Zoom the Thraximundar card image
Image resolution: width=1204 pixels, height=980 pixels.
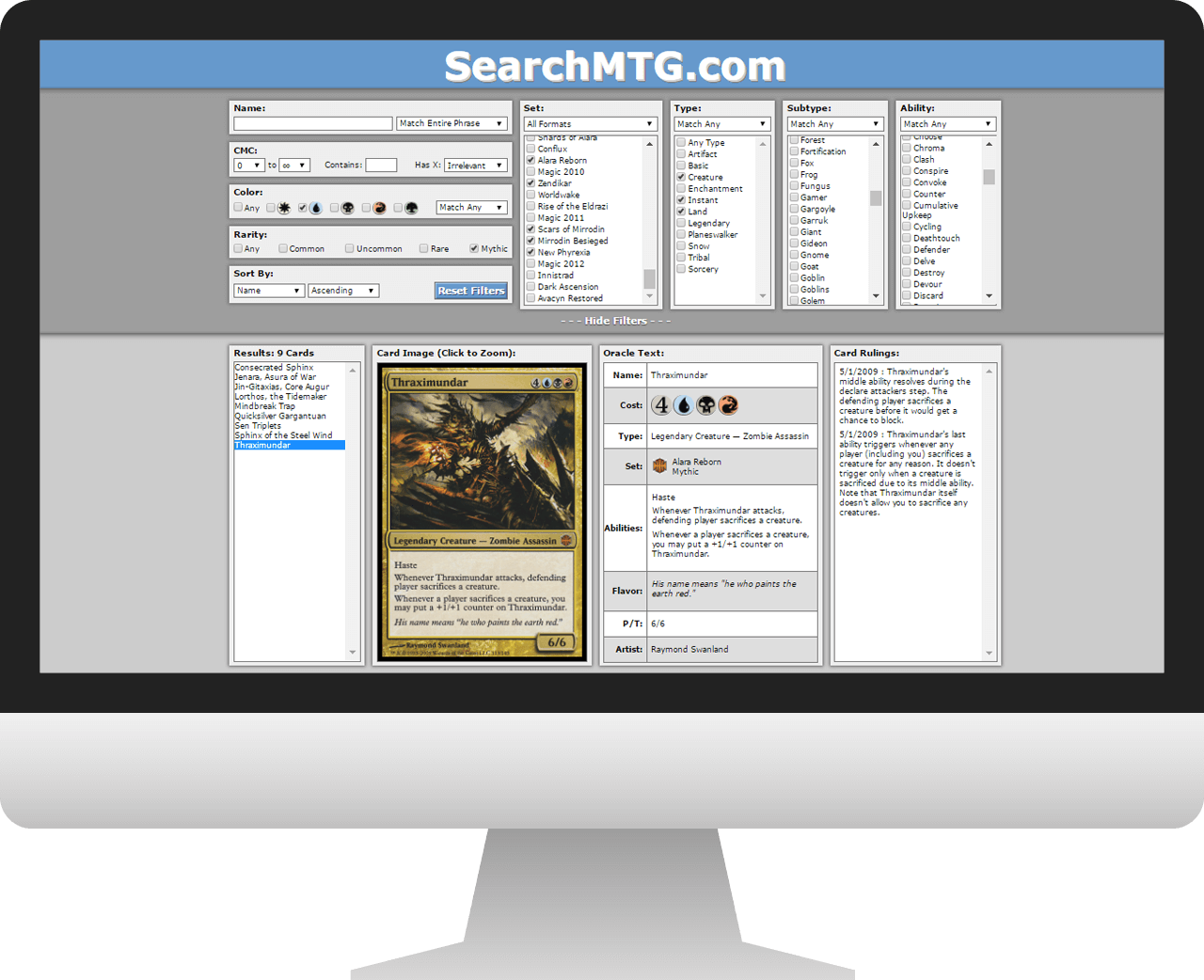482,512
